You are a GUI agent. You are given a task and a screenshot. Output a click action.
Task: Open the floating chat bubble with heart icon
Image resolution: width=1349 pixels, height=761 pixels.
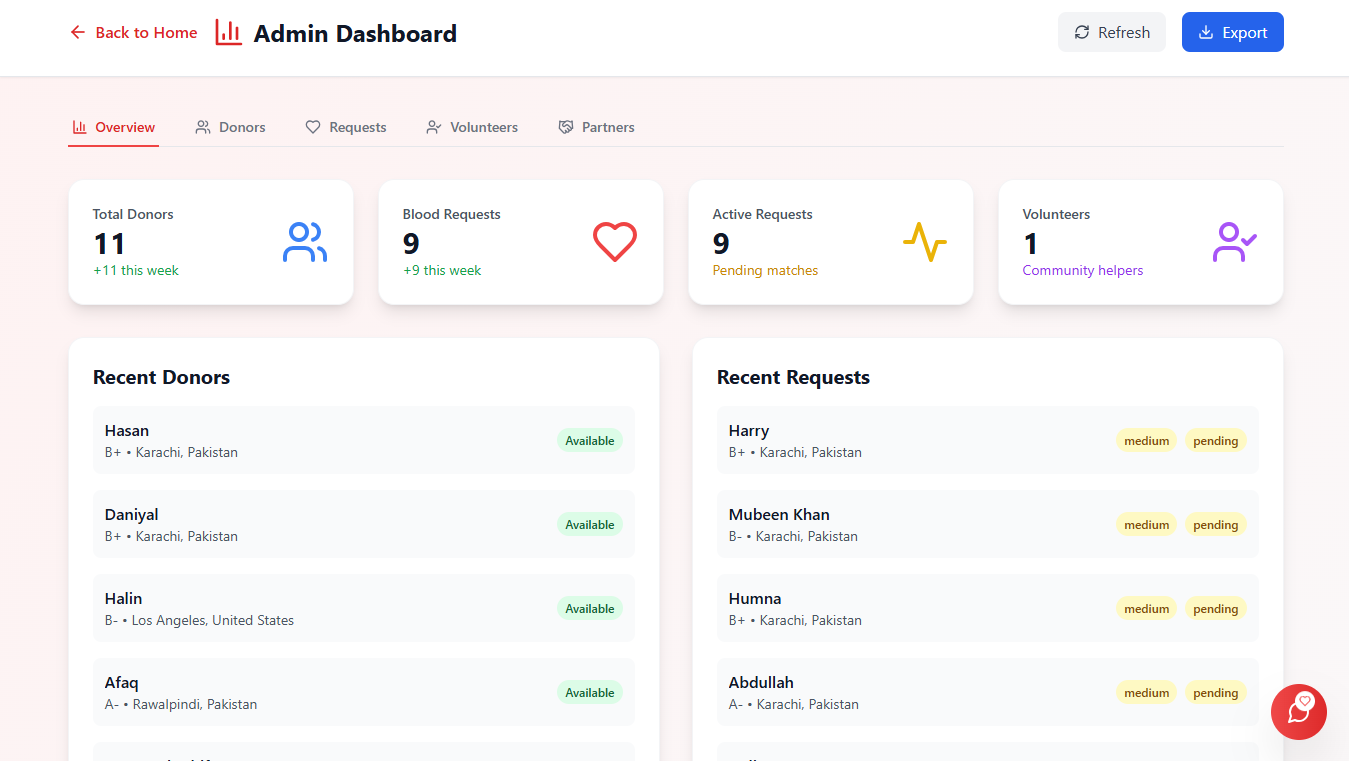(x=1298, y=712)
